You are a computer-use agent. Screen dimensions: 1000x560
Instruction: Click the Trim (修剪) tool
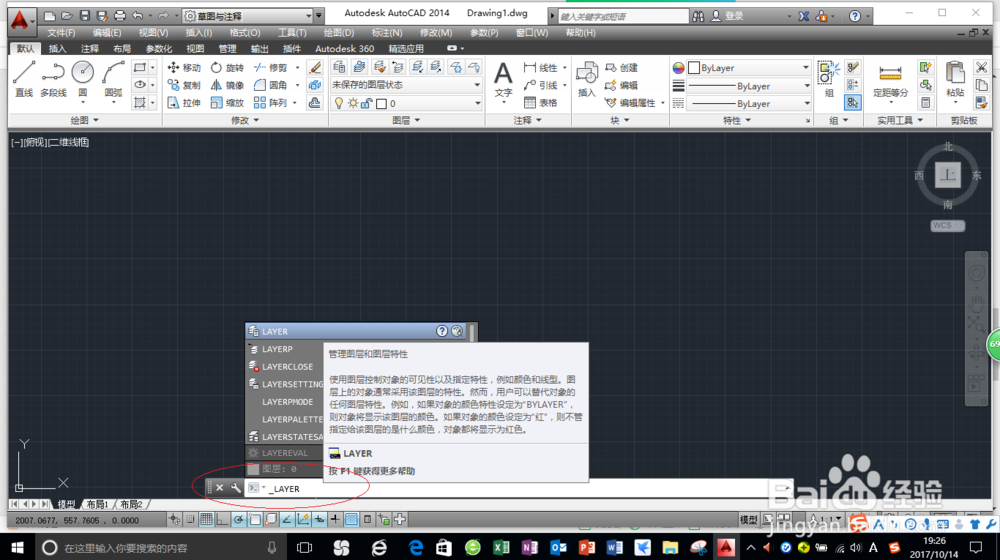click(271, 68)
